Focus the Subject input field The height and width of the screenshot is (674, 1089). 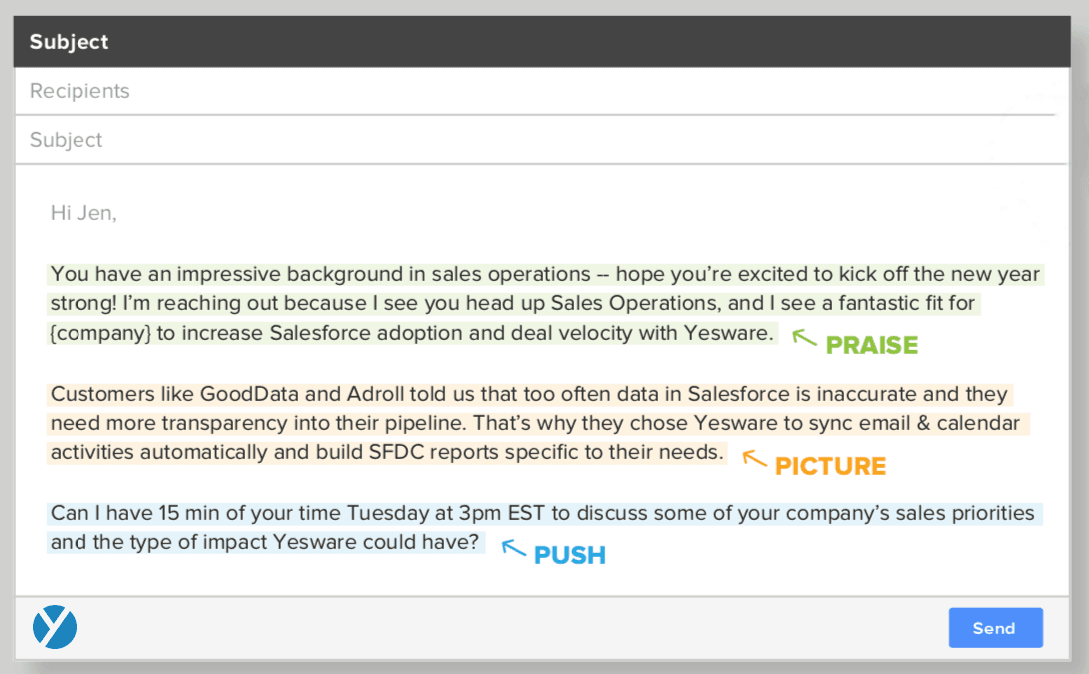[540, 140]
